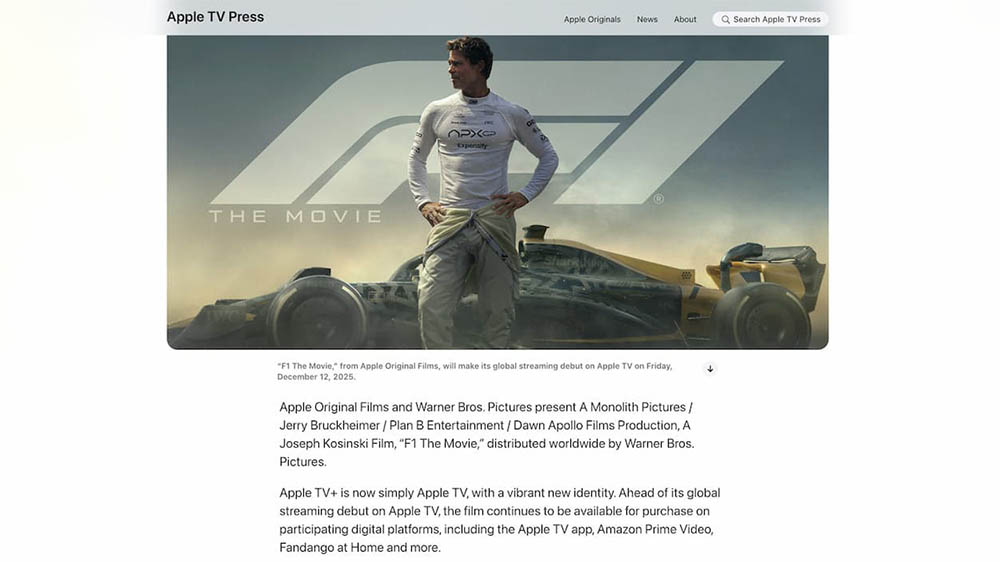Click the F1 logo graphic in banner

click(x=497, y=132)
